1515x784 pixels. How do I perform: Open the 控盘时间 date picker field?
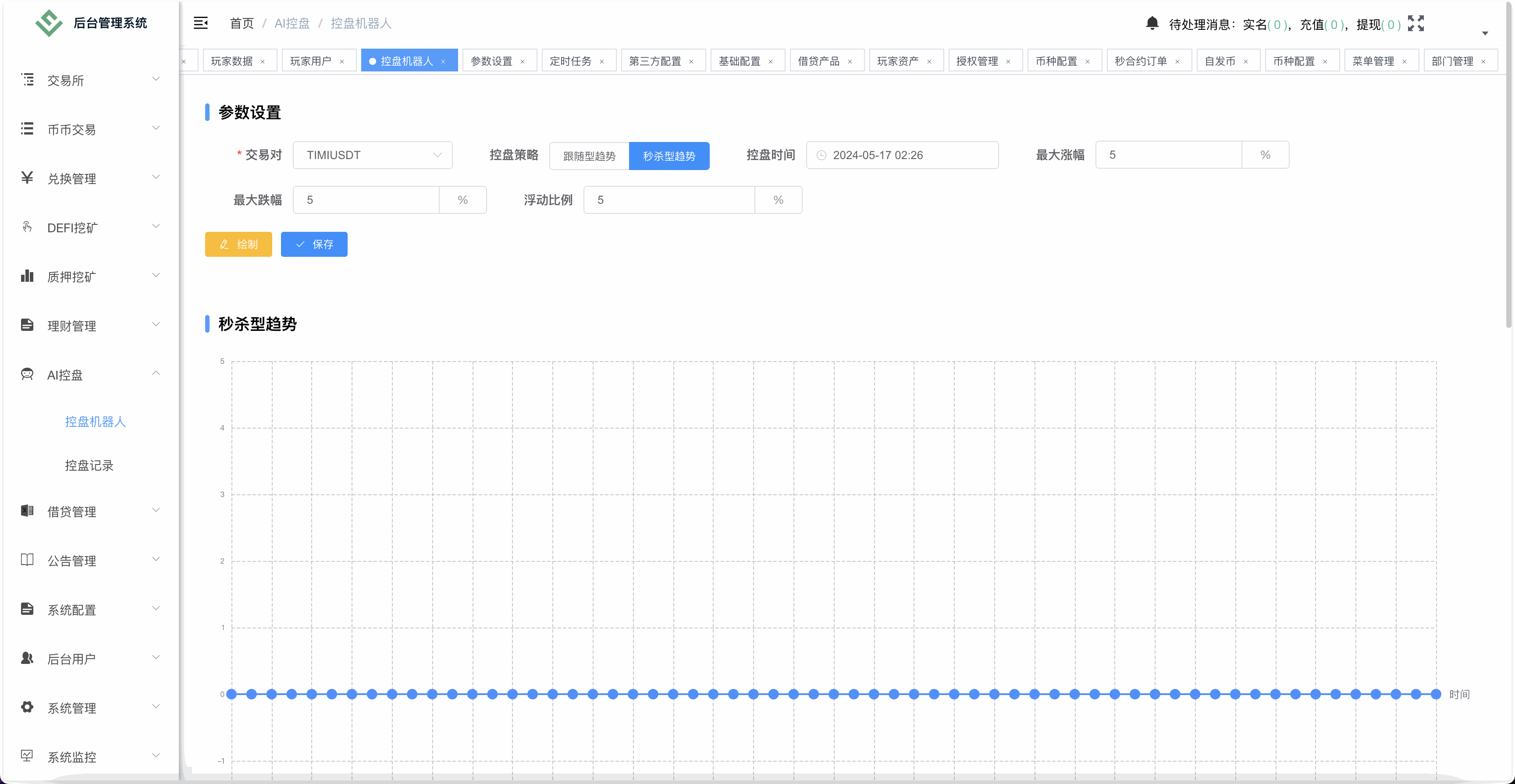[902, 155]
